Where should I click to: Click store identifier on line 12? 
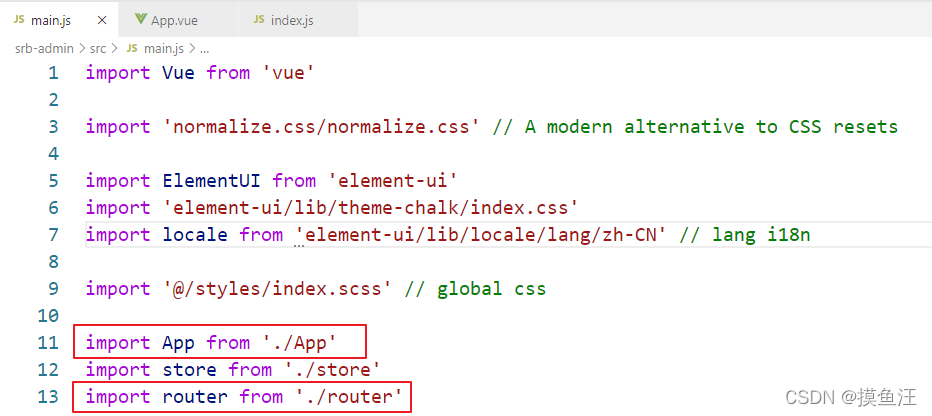190,370
